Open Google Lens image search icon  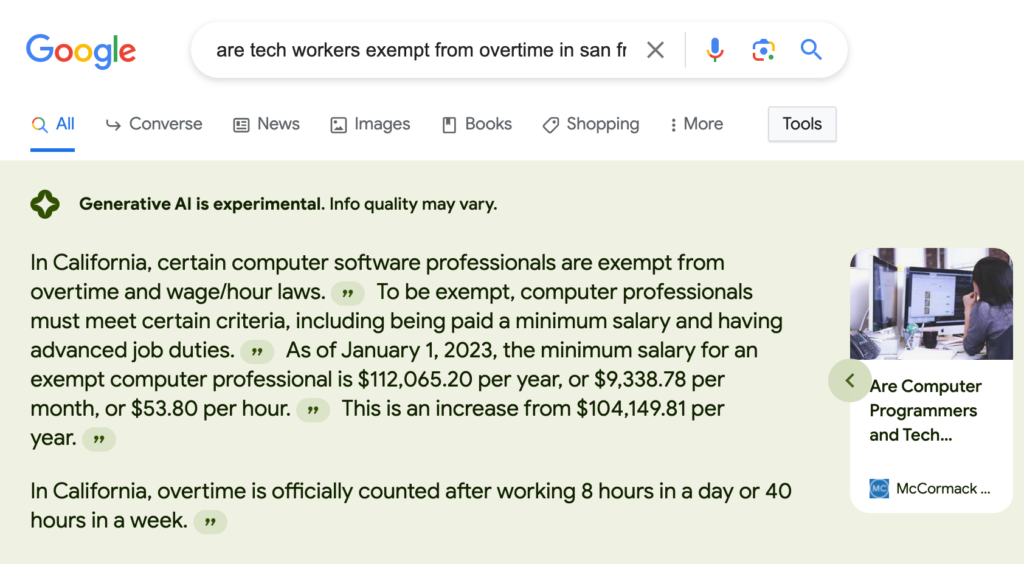tap(763, 50)
